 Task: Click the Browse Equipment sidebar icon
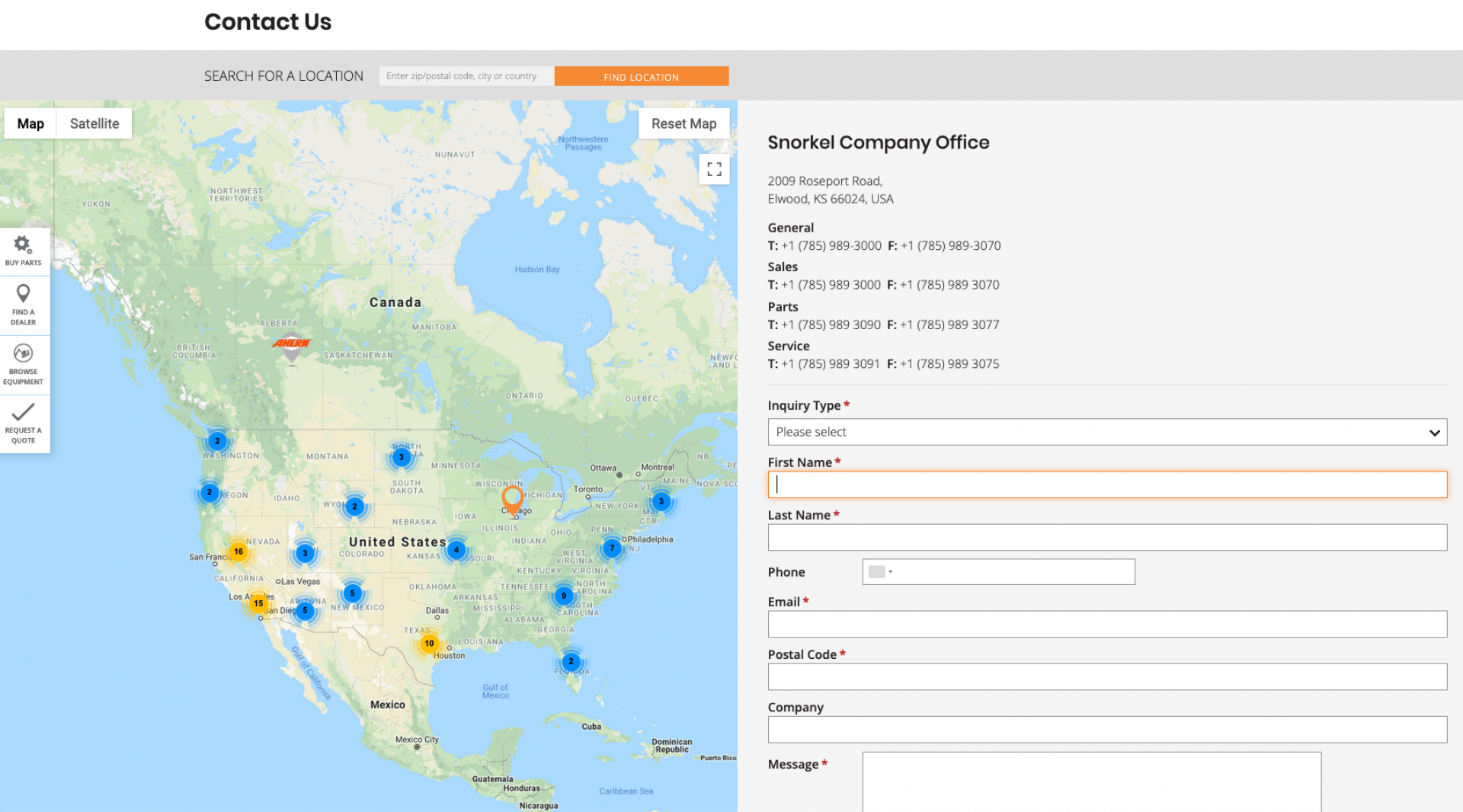tap(23, 354)
